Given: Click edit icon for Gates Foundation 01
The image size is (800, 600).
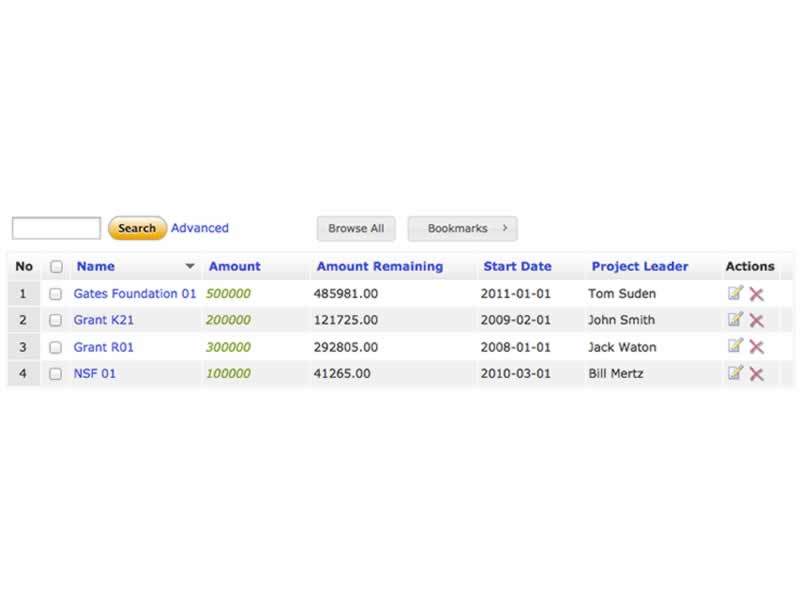Looking at the screenshot, I should pos(735,293).
